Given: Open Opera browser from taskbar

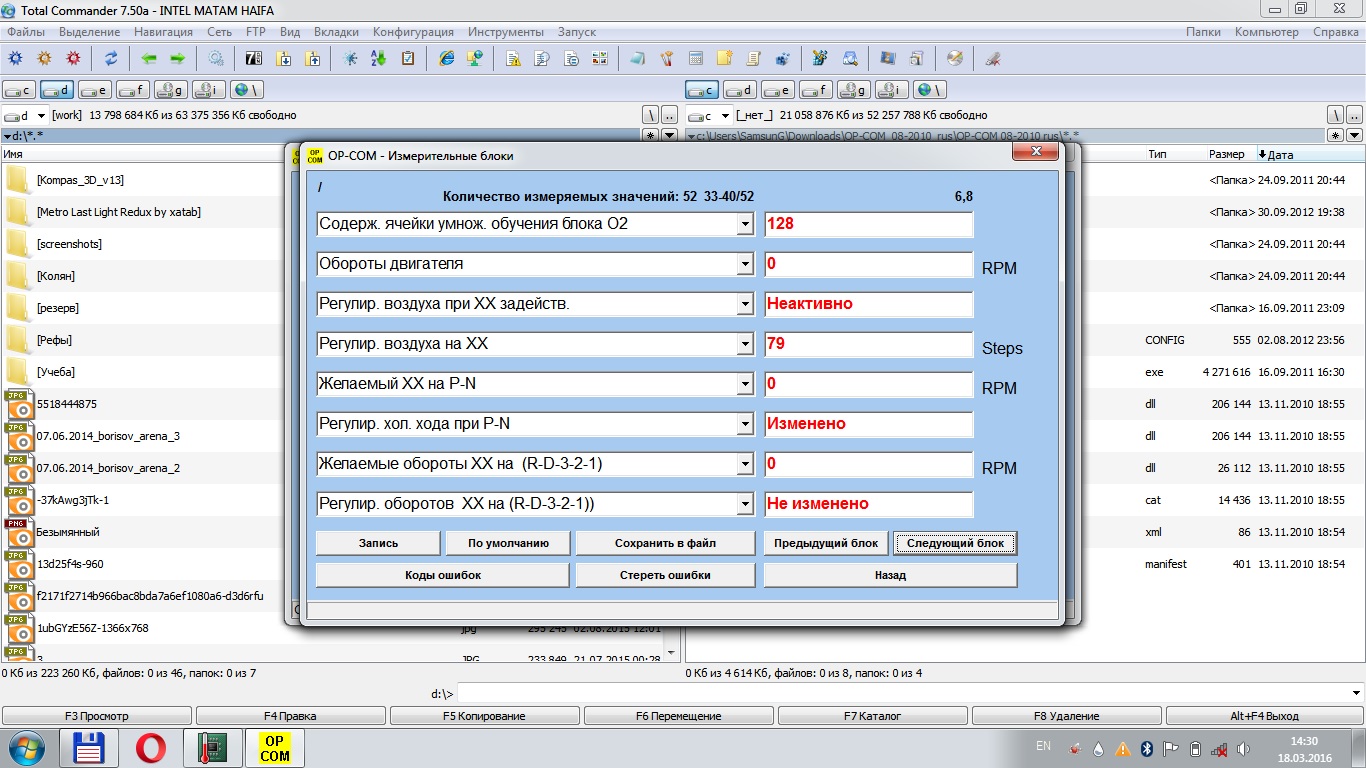Looking at the screenshot, I should tap(152, 748).
